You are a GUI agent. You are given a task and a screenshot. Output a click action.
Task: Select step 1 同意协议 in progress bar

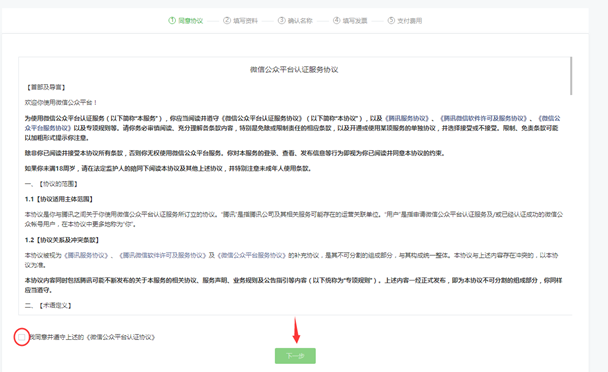pyautogui.click(x=186, y=21)
